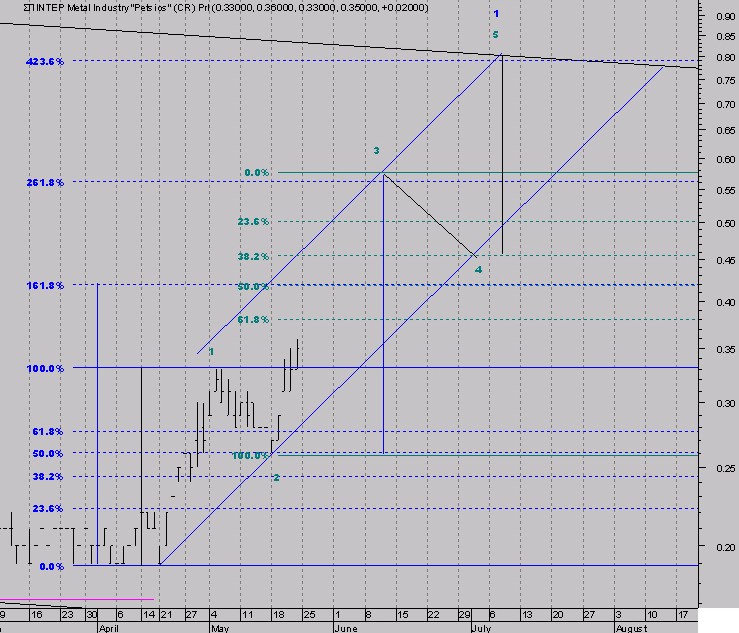The image size is (739, 633).
Task: Select the green wave 4 label
Action: tap(478, 270)
